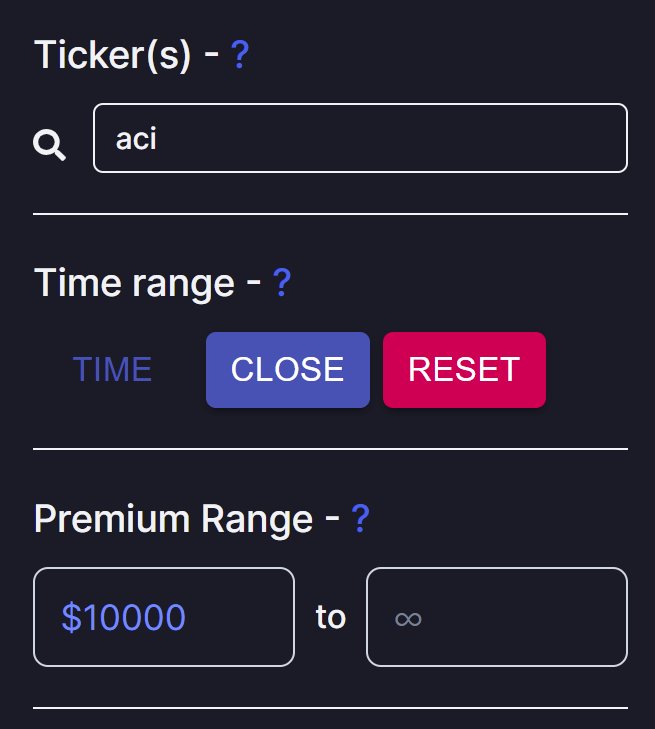Click the infinity symbol placeholder
655x729 pixels.
tap(408, 619)
